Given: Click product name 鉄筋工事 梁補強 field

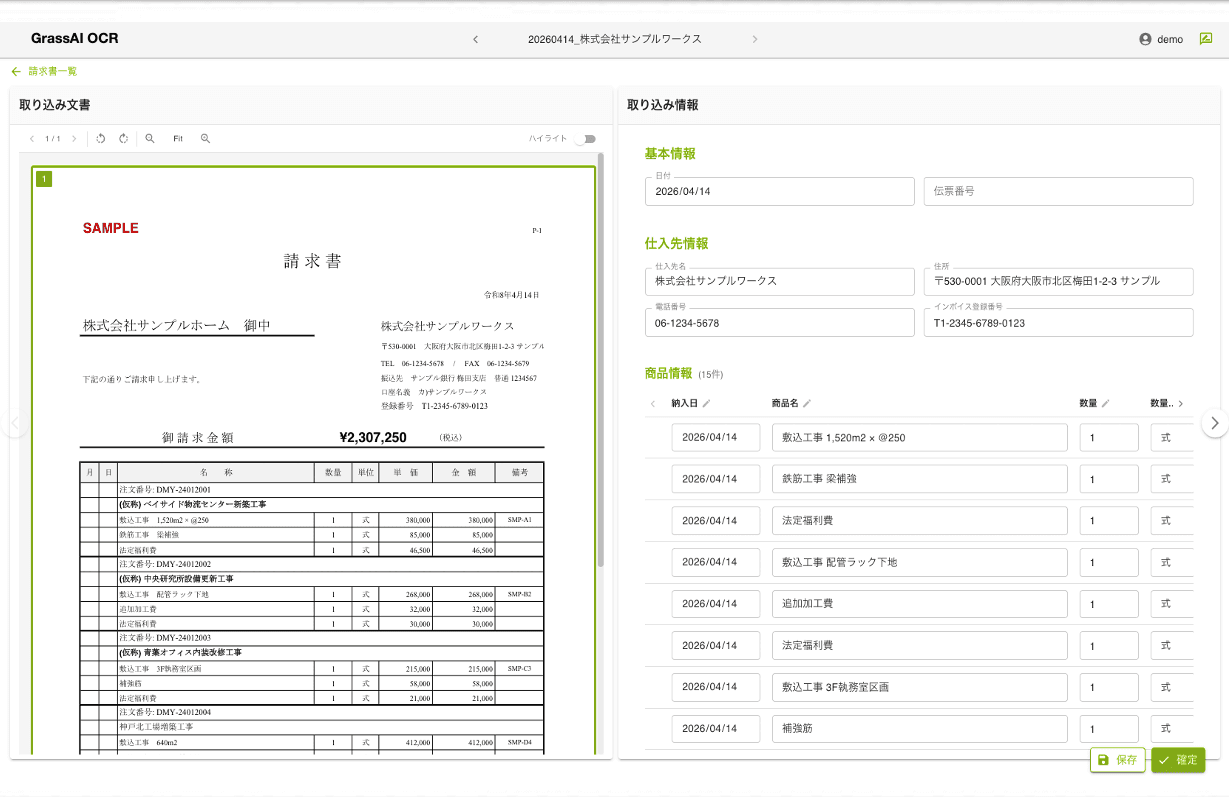Looking at the screenshot, I should (x=919, y=479).
